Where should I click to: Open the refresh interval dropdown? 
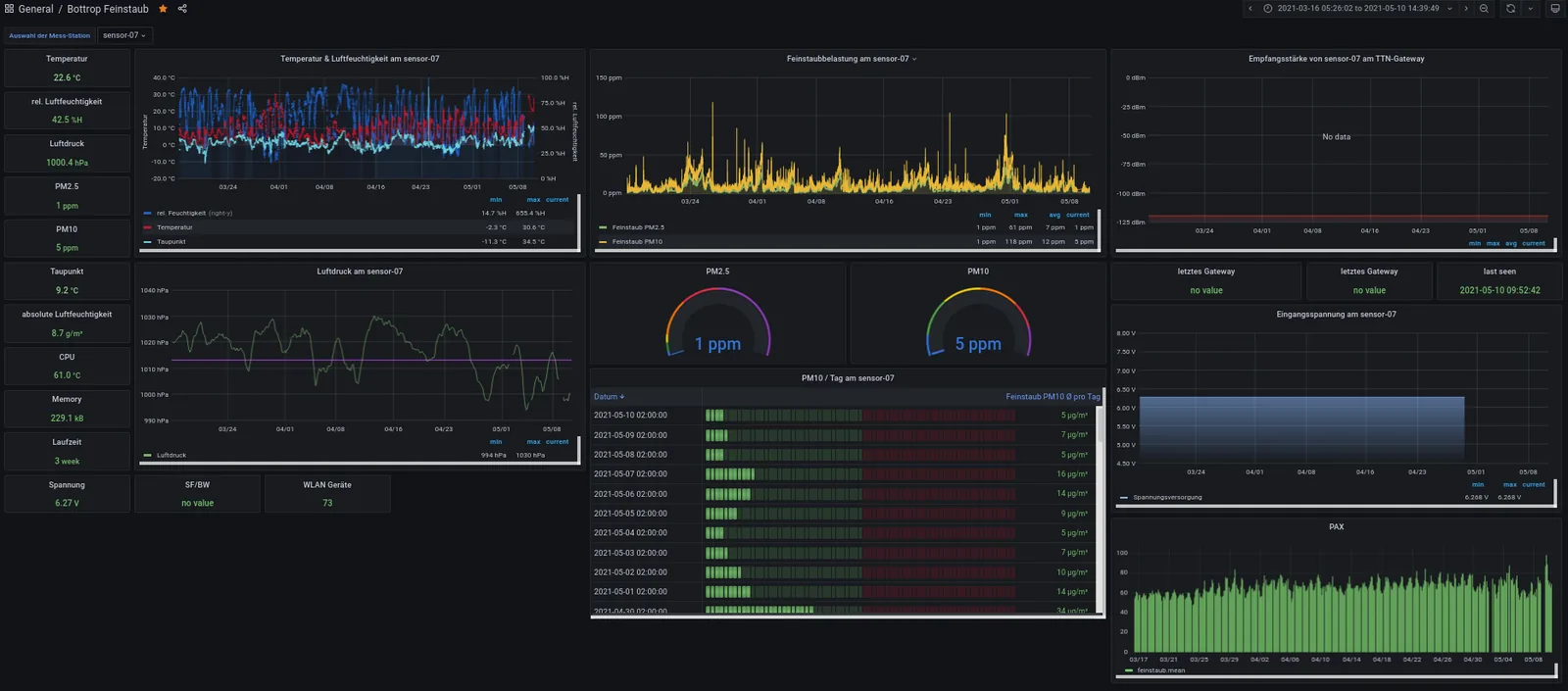pos(1531,9)
